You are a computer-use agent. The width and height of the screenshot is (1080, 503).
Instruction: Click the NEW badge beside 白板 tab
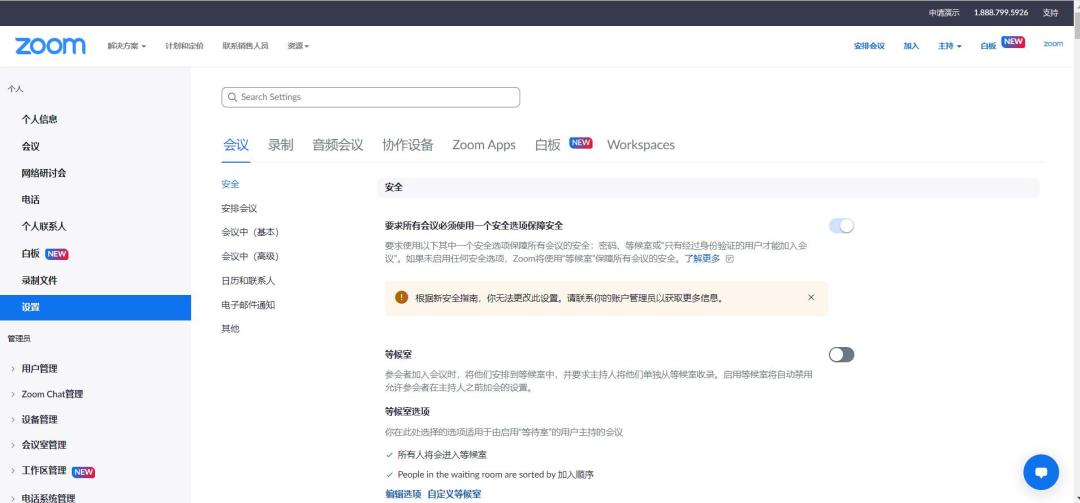[581, 143]
